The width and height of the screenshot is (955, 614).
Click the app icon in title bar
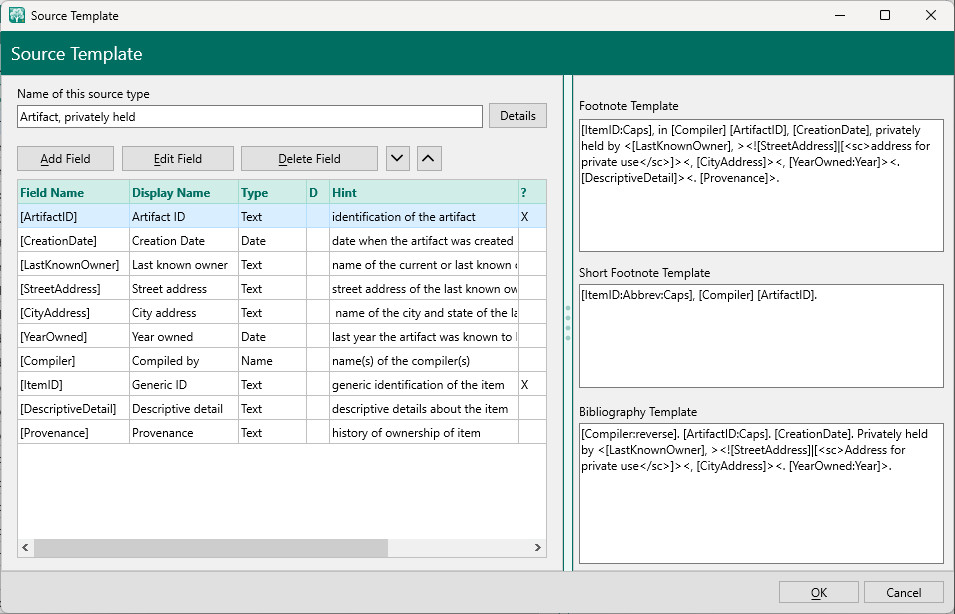16,15
